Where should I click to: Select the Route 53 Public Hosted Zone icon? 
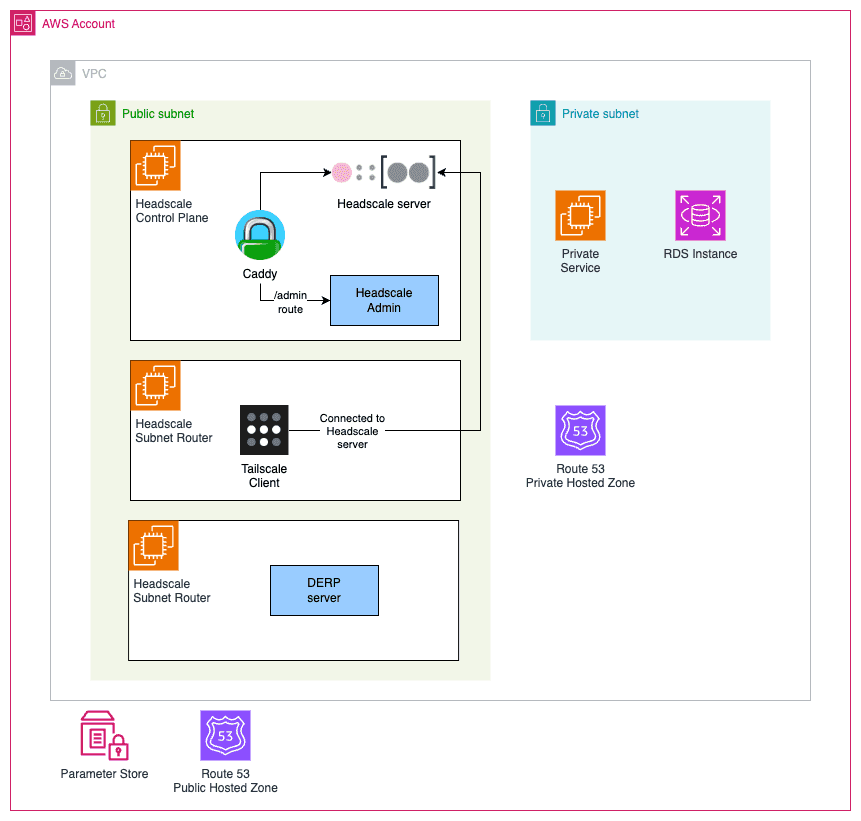coord(225,735)
